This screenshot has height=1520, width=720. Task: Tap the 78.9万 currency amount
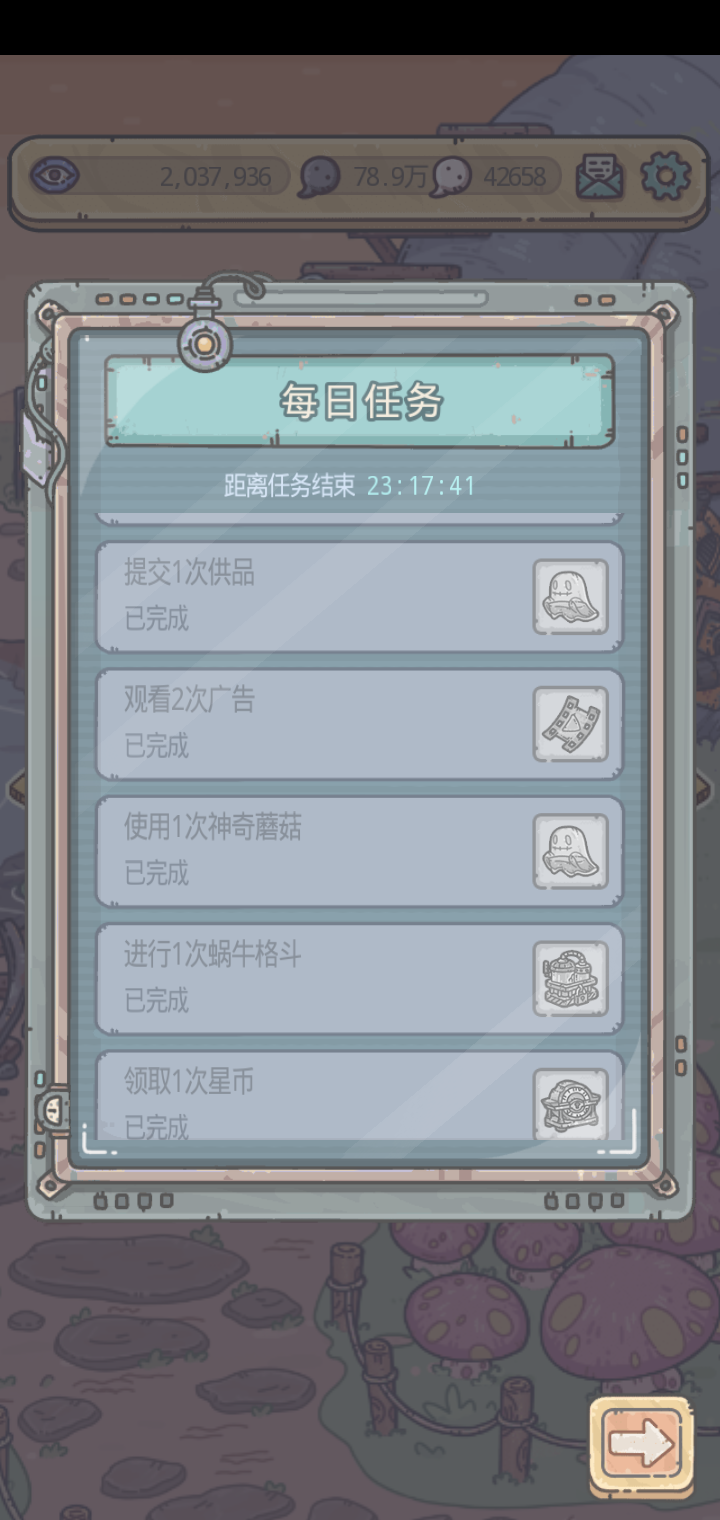pos(389,178)
